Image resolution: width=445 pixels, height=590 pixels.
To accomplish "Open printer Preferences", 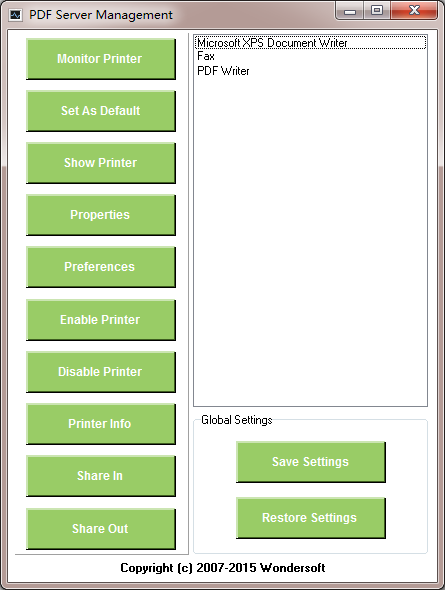I will [101, 267].
